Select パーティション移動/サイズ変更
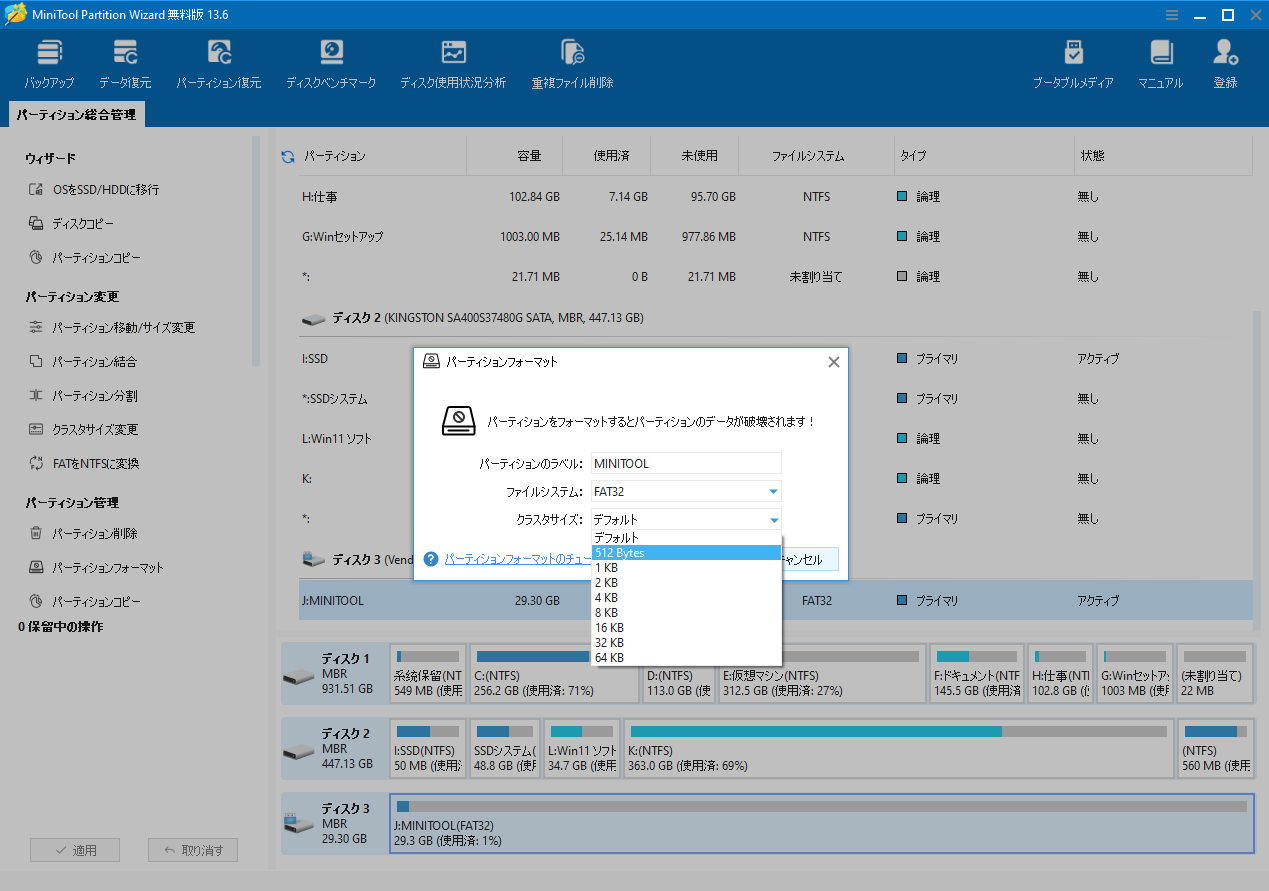This screenshot has width=1269, height=891. coord(112,328)
